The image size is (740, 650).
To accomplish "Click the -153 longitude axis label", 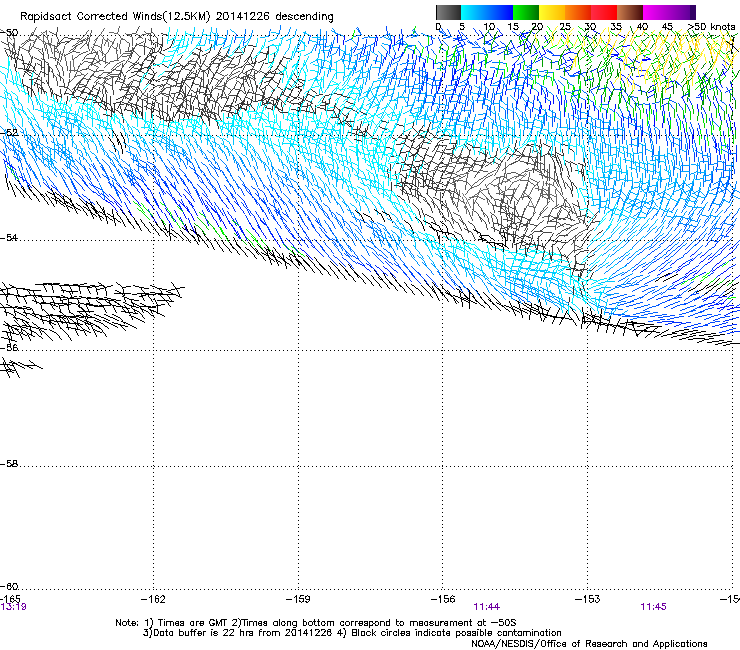I will pos(588,599).
